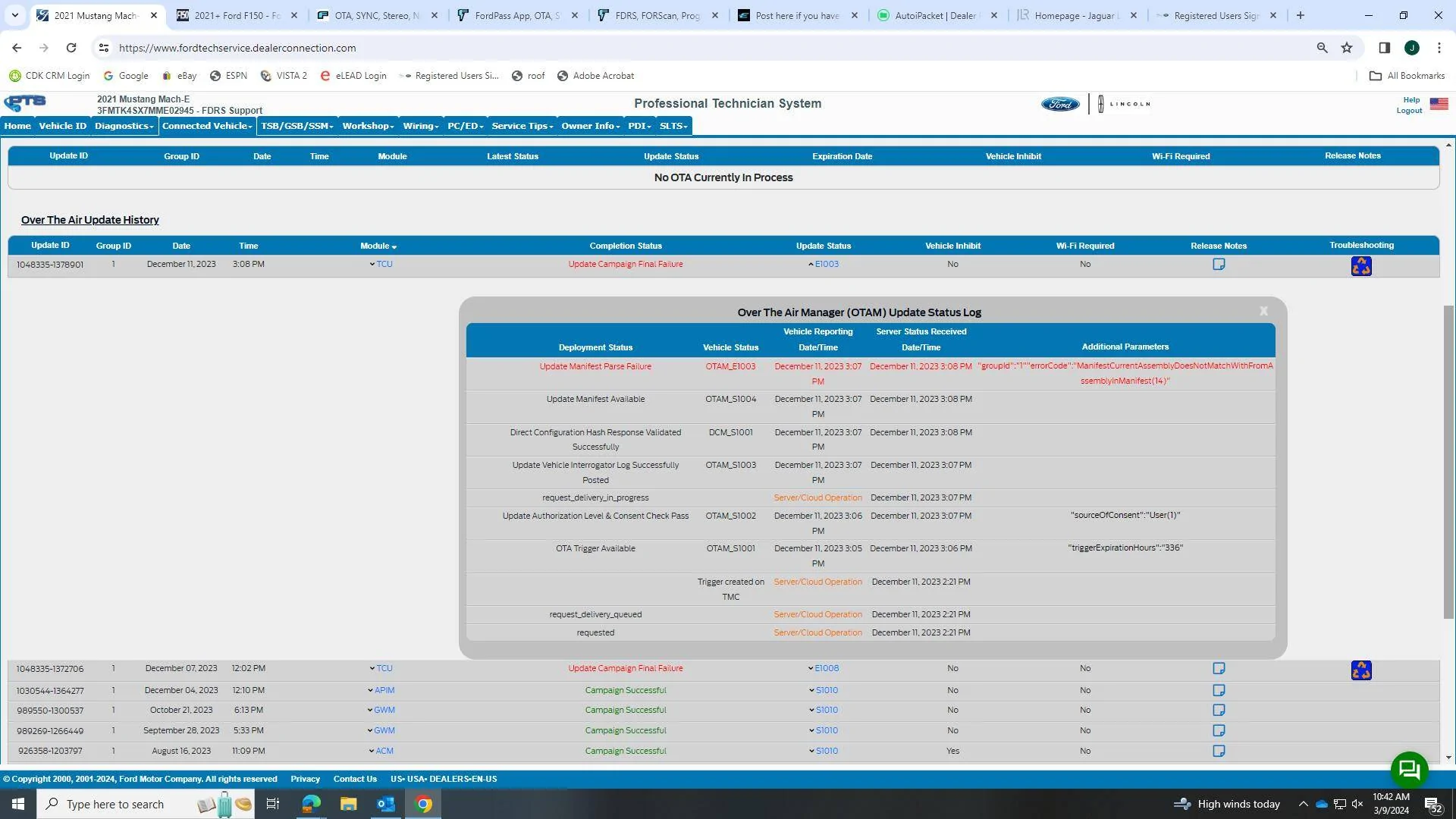Image resolution: width=1456 pixels, height=819 pixels.
Task: Open release notes for update 1030544-1364277
Action: coord(1219,691)
